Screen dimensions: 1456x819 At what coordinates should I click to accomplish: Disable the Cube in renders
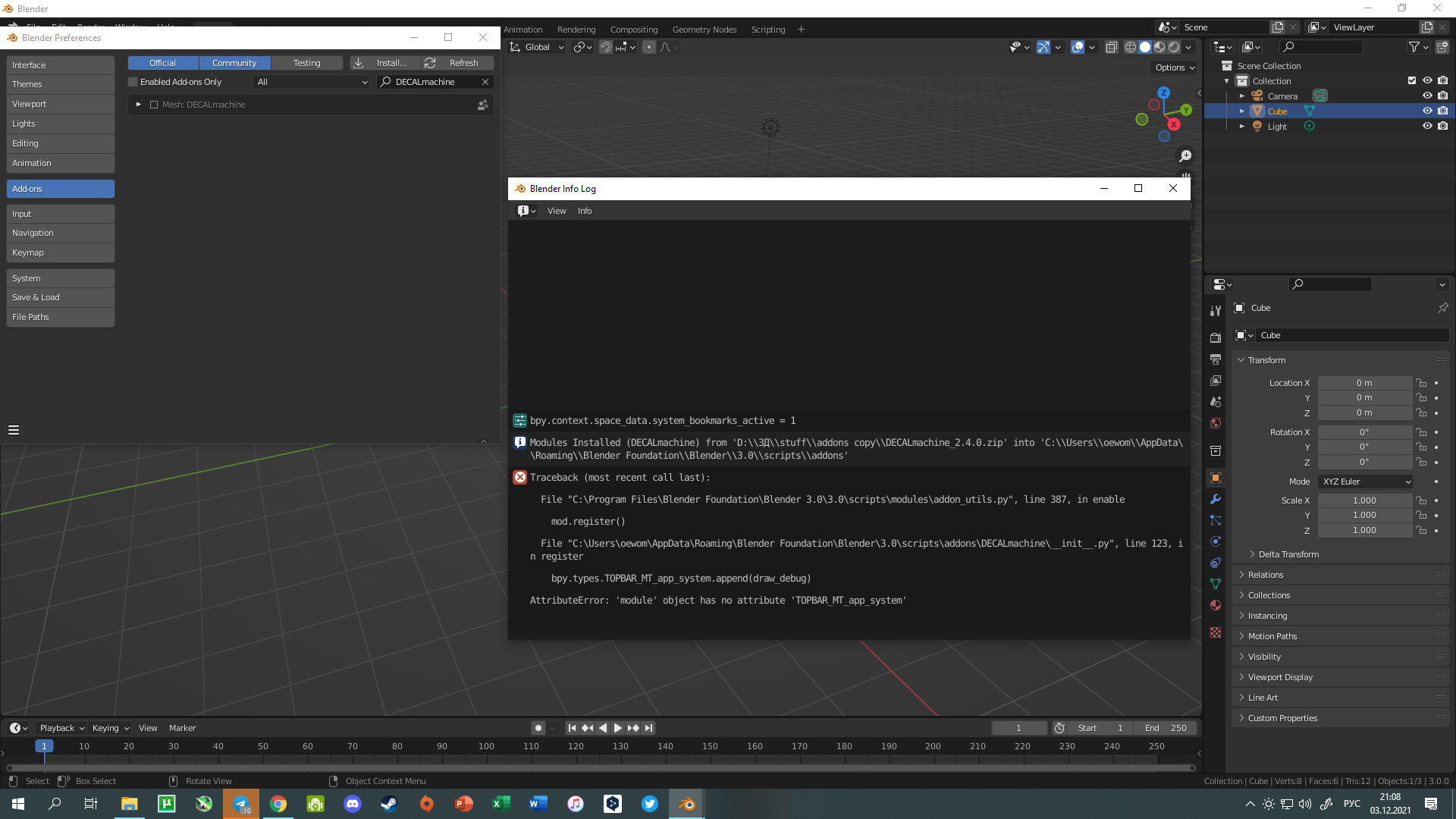point(1443,111)
